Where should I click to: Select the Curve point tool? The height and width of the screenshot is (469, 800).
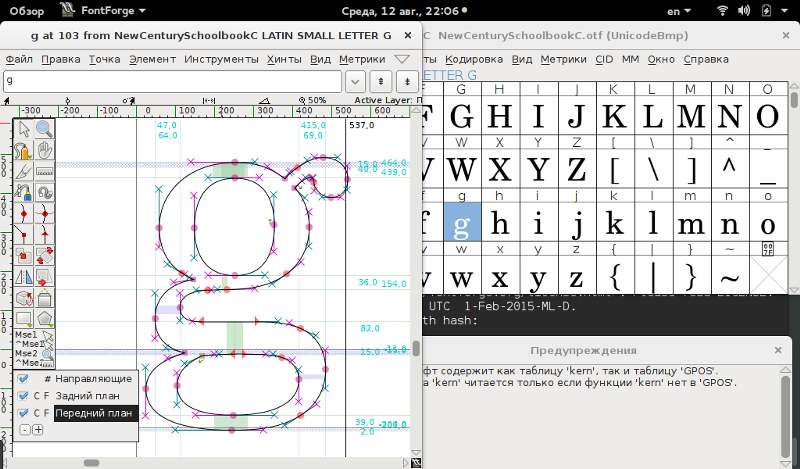tap(23, 213)
